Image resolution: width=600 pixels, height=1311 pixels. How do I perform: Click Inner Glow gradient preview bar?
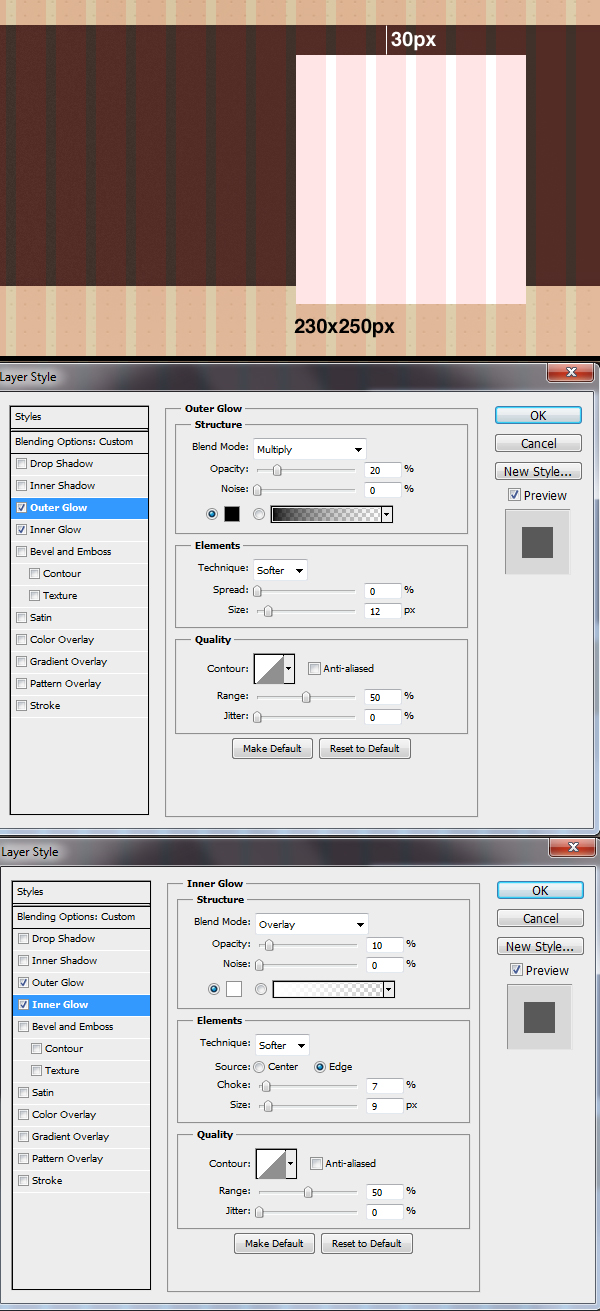pos(329,989)
